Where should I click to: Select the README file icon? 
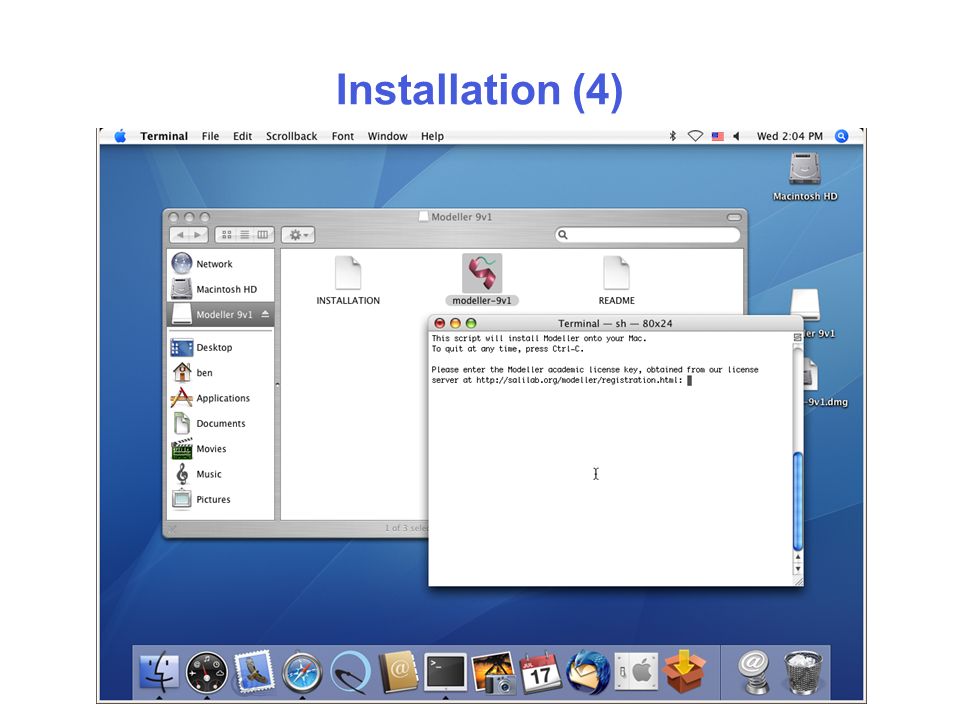tap(616, 273)
